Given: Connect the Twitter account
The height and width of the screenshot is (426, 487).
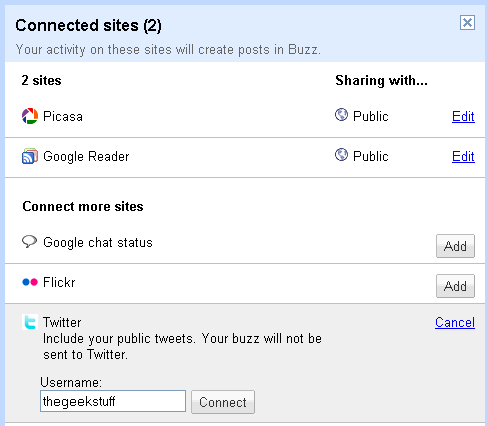Looking at the screenshot, I should [x=223, y=402].
